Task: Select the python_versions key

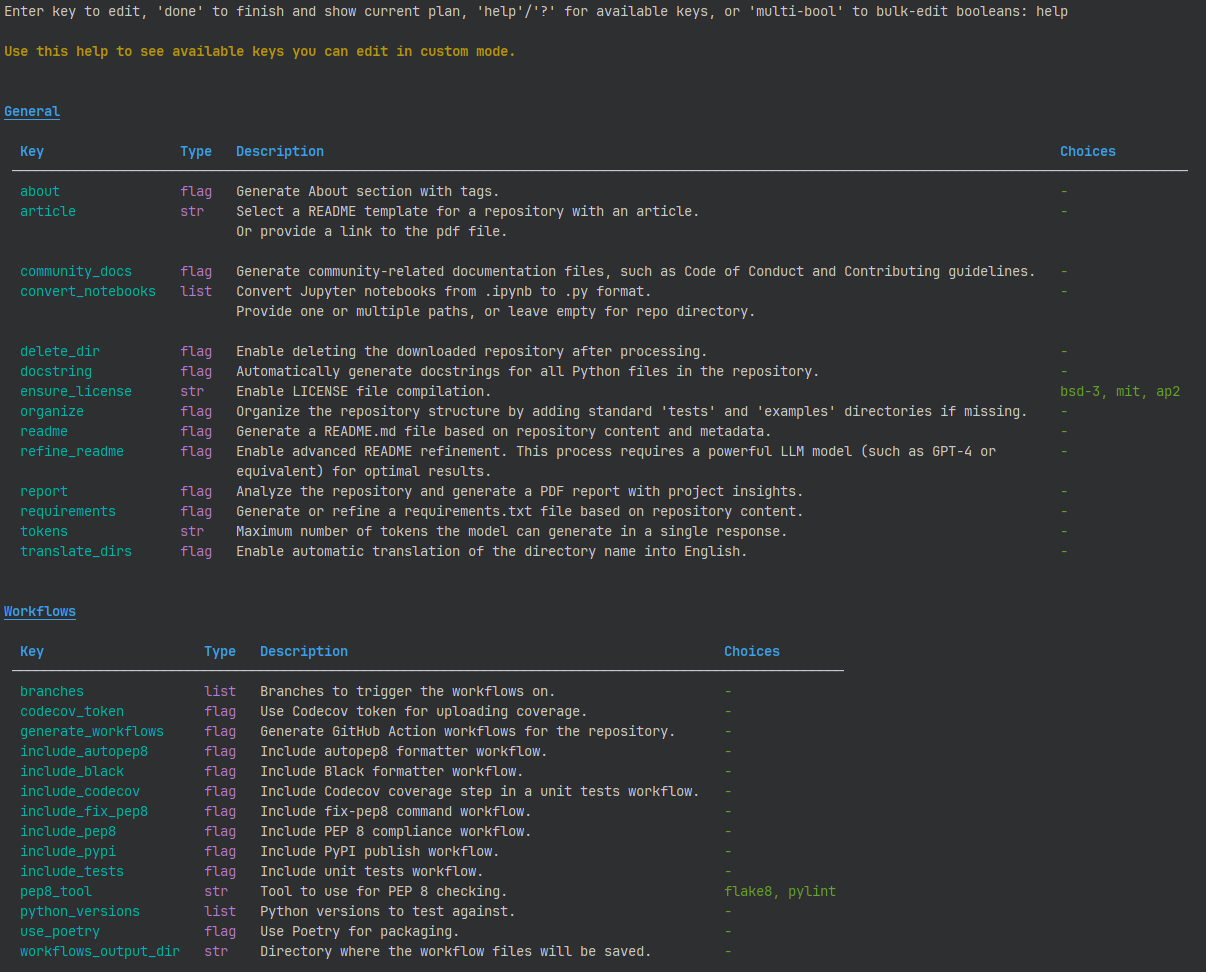Action: point(80,911)
